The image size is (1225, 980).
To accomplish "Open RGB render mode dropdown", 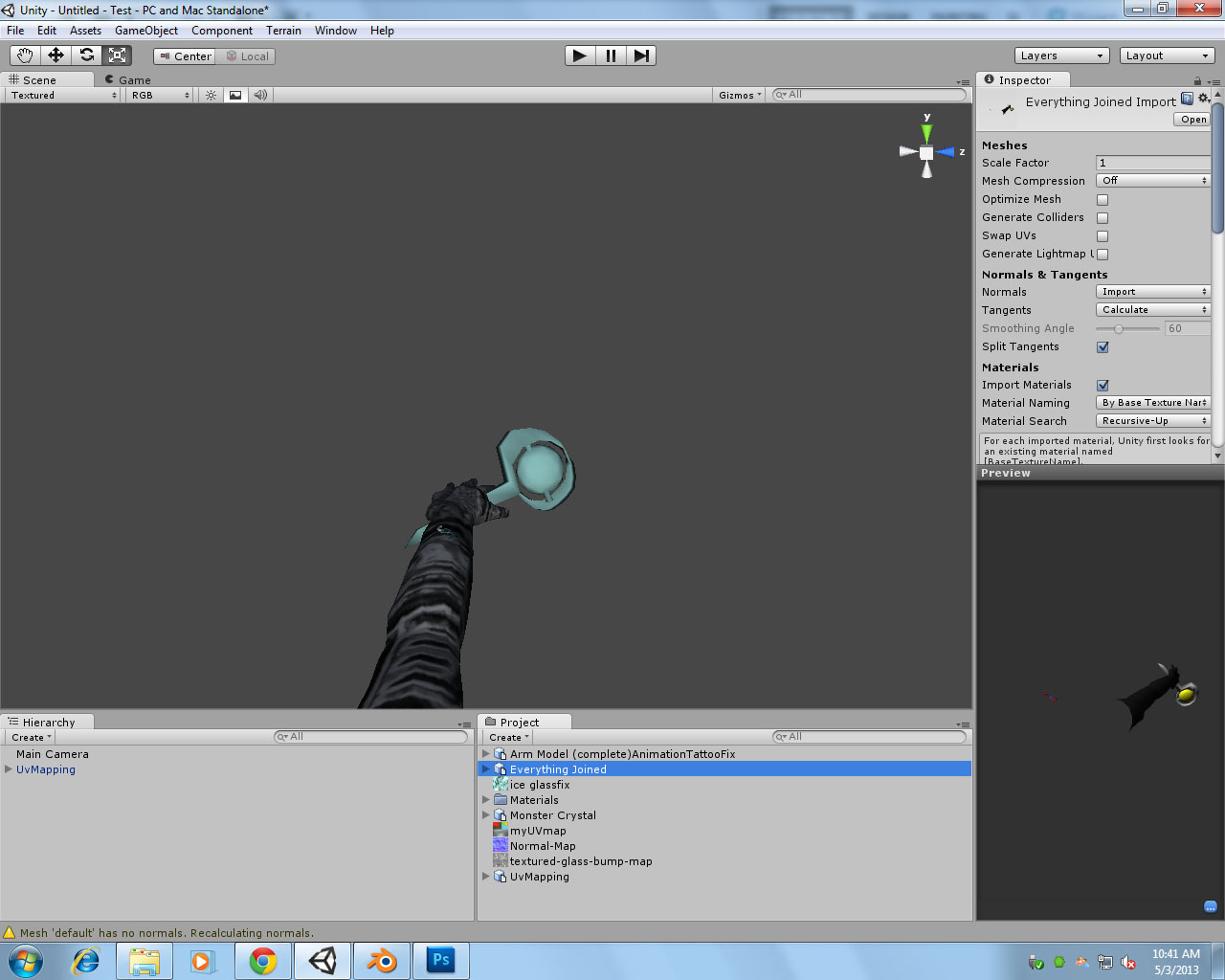I will pyautogui.click(x=160, y=96).
